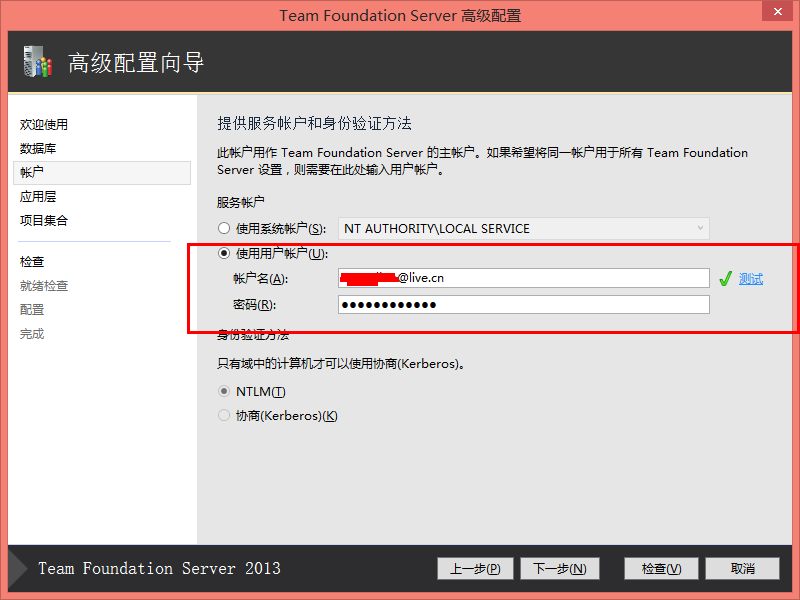The image size is (800, 600).
Task: Select the 使用系统帐户 radio button
Action: click(x=223, y=228)
